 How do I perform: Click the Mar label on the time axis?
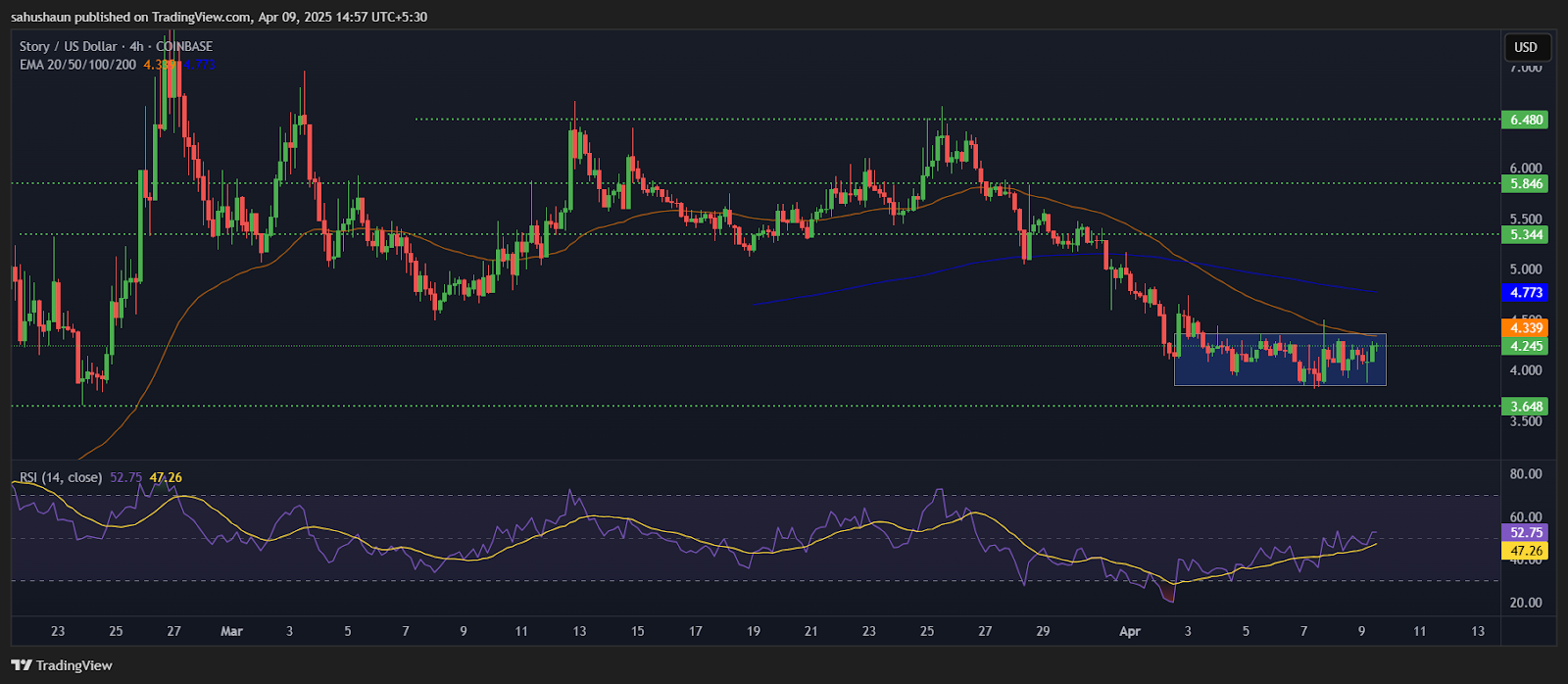[231, 631]
